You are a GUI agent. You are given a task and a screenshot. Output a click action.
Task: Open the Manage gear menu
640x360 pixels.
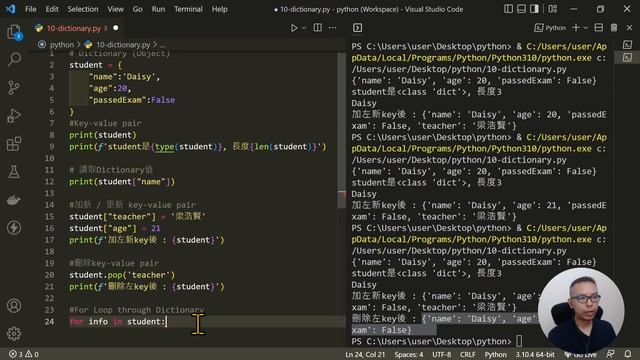[14, 333]
